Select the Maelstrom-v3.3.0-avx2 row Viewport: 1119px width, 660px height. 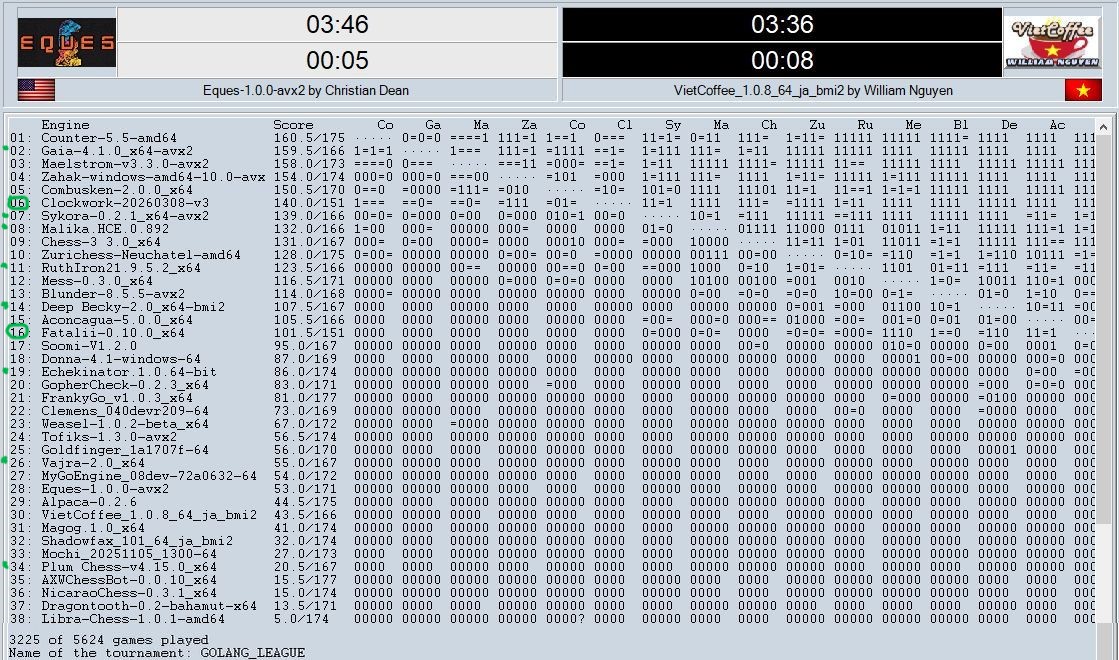[551, 163]
